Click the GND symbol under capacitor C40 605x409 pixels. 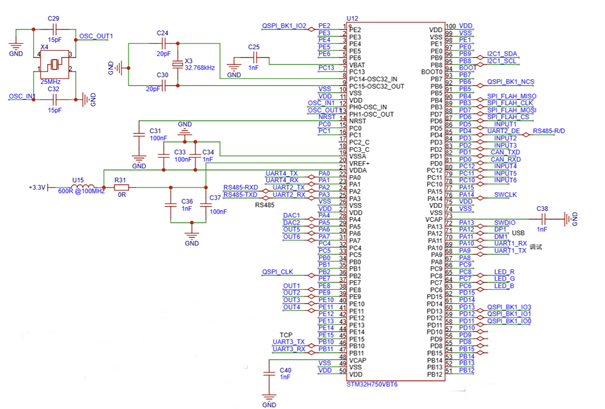click(269, 400)
